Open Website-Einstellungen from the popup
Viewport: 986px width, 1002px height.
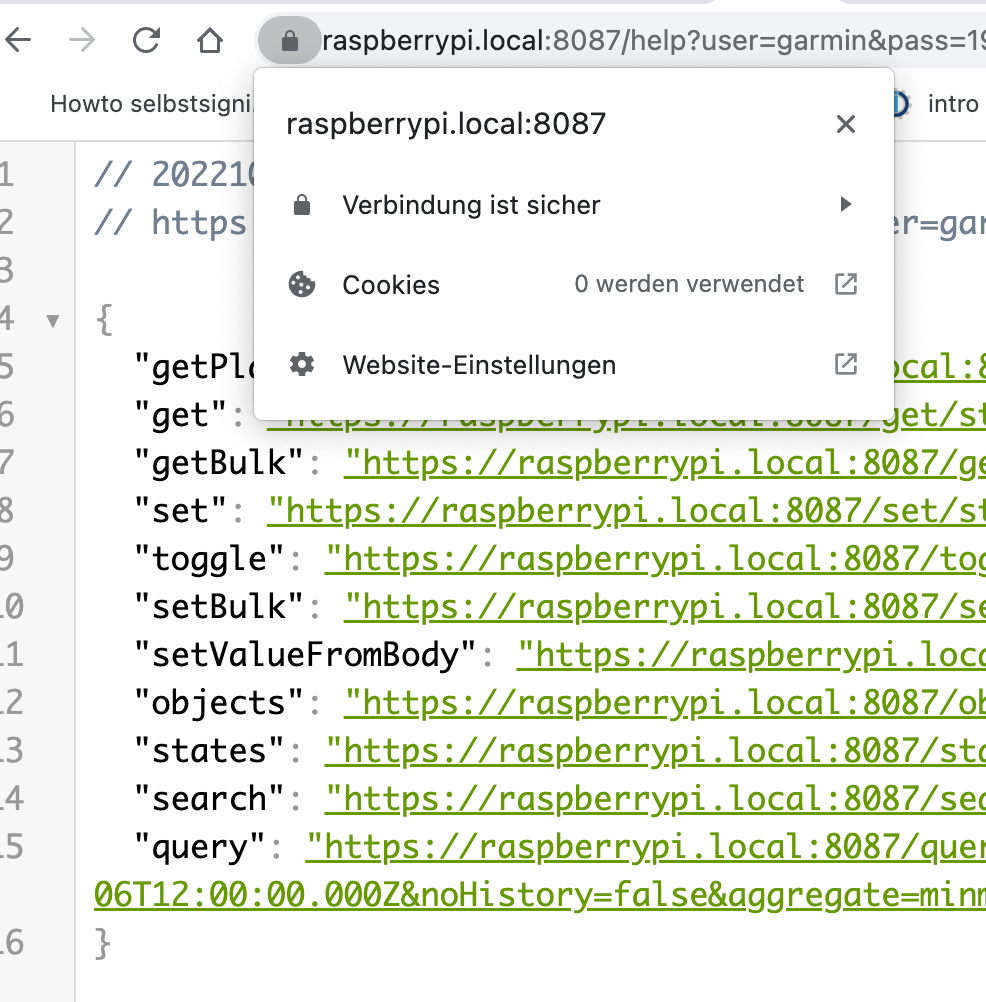(573, 365)
